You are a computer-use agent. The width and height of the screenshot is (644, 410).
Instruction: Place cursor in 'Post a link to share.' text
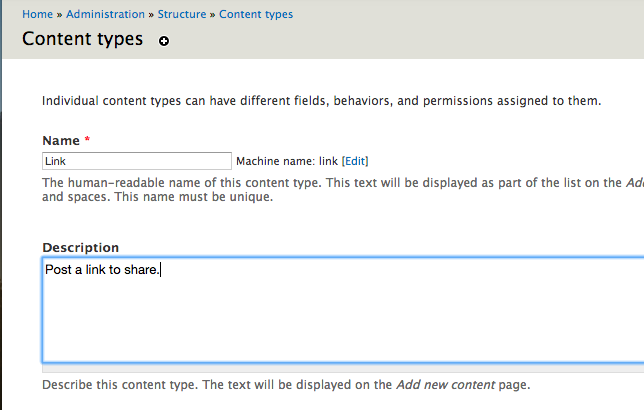(x=102, y=270)
